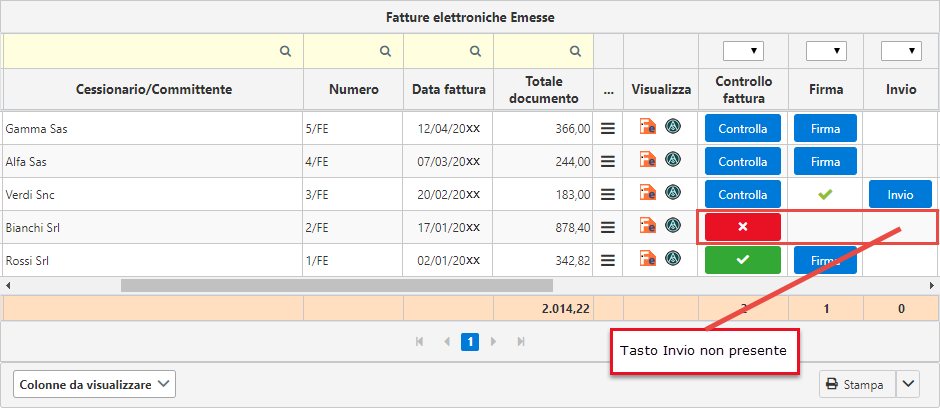Click the Invio button for Verdi Snc
This screenshot has height=408, width=940.
pos(900,194)
